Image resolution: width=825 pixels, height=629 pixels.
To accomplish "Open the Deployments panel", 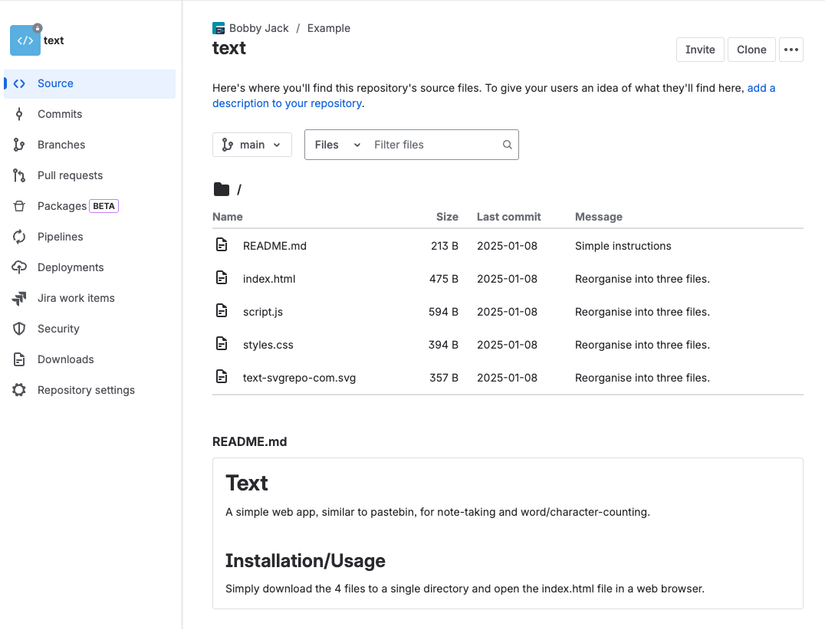I will tap(70, 267).
